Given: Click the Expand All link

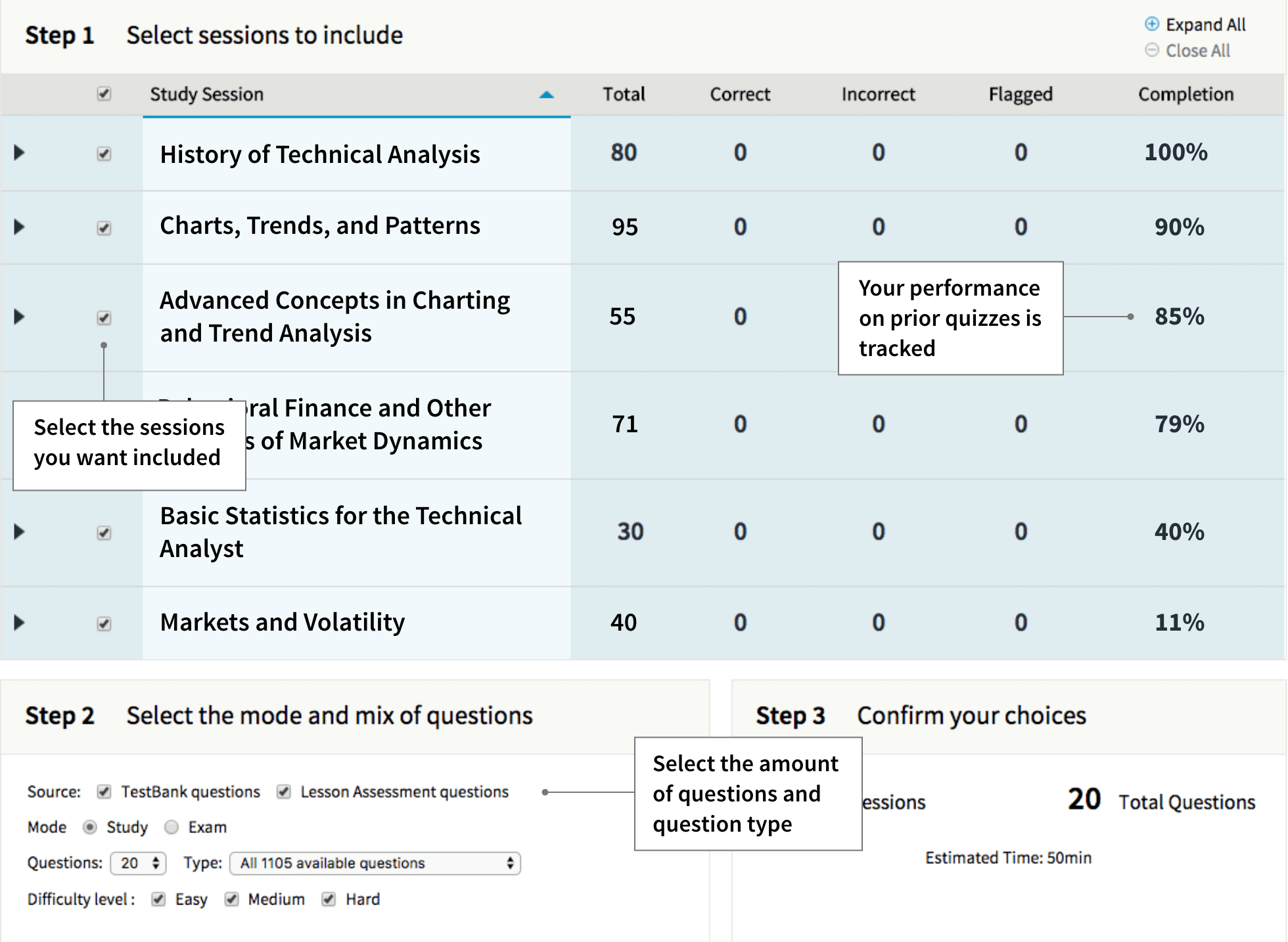Looking at the screenshot, I should pos(1205,25).
